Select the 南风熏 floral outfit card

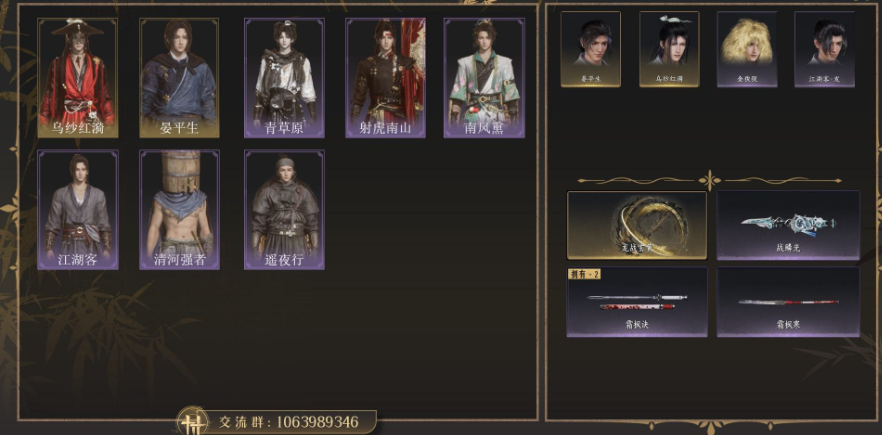(x=484, y=78)
